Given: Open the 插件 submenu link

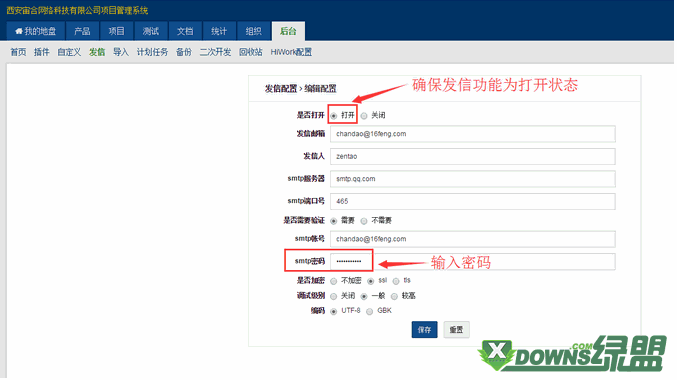Looking at the screenshot, I should tap(41, 52).
